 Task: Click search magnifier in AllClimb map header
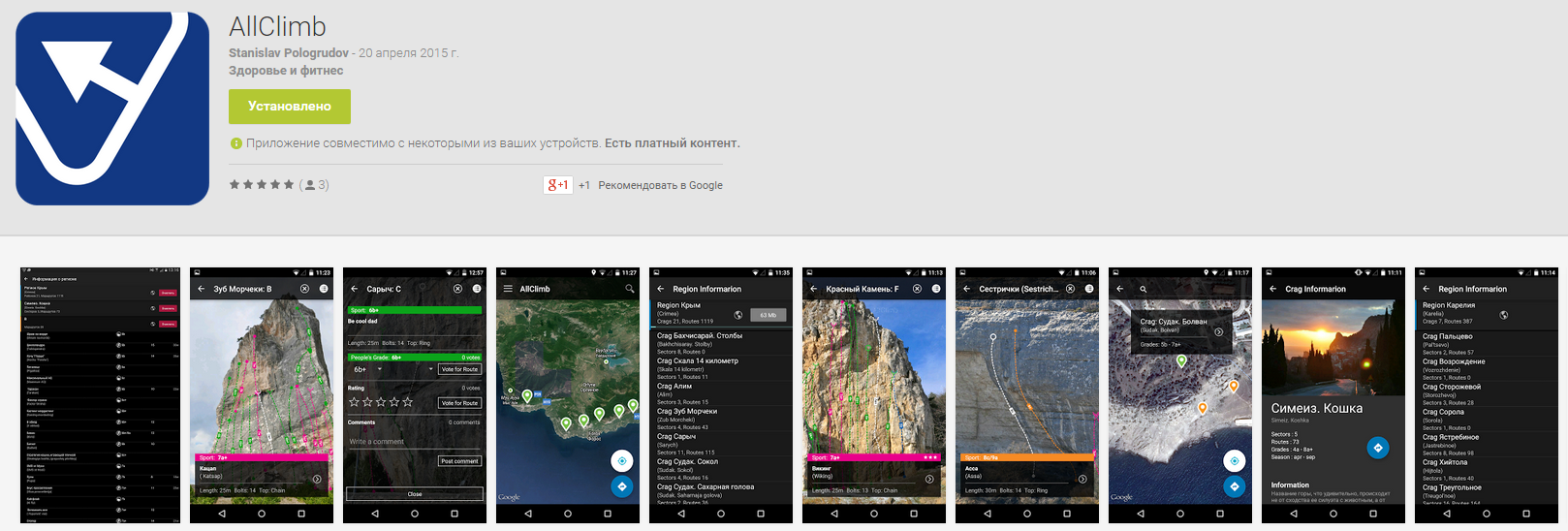[629, 289]
